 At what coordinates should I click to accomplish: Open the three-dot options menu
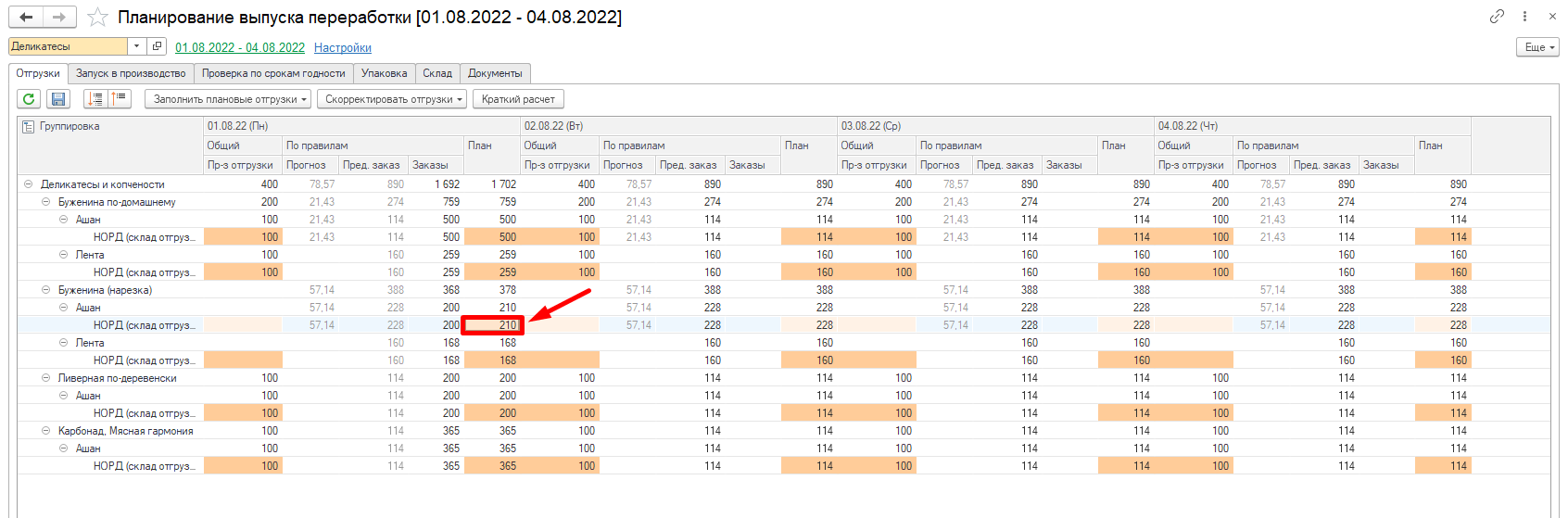(x=1524, y=17)
